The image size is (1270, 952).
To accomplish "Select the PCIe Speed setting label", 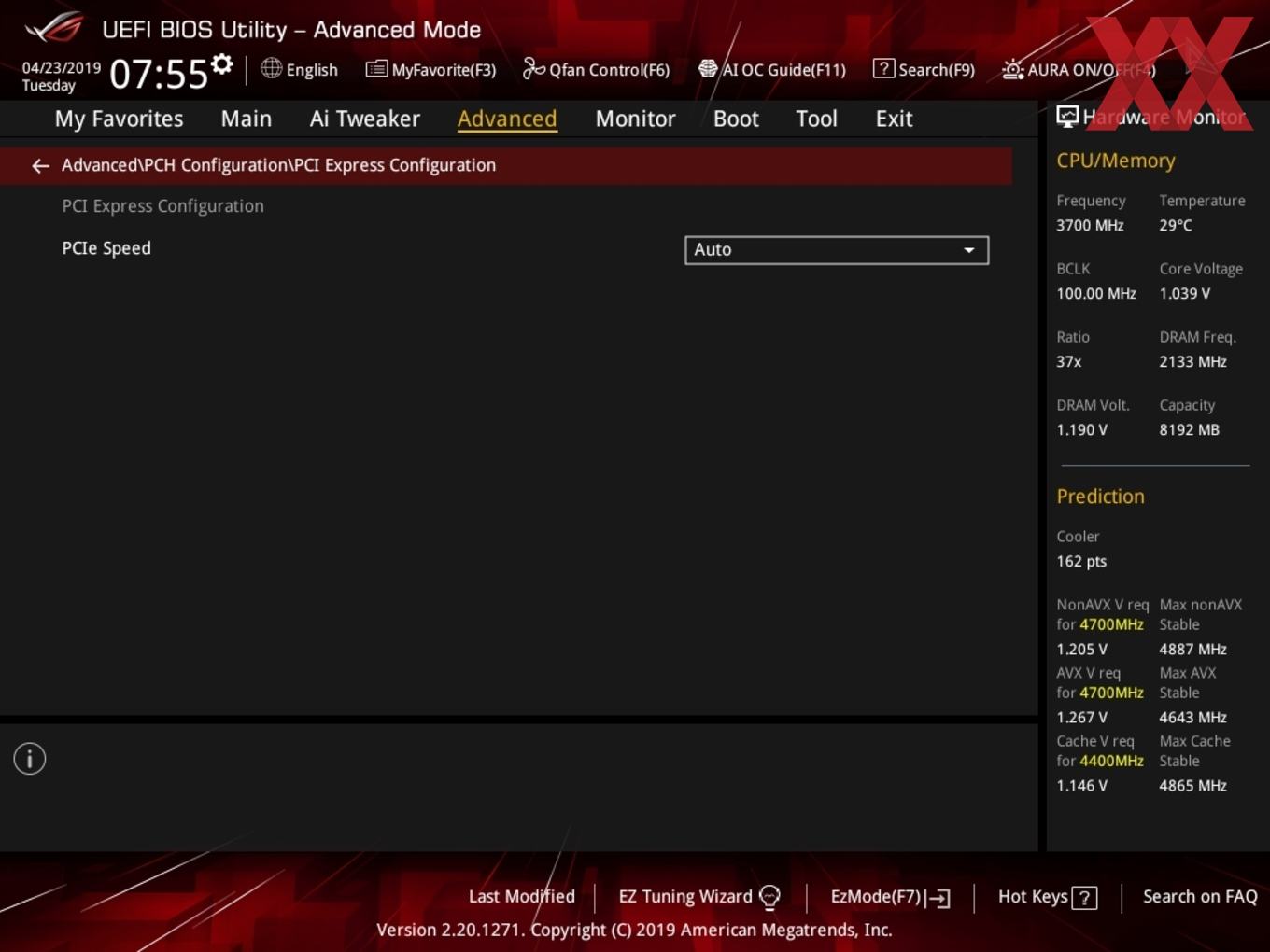I will point(106,248).
